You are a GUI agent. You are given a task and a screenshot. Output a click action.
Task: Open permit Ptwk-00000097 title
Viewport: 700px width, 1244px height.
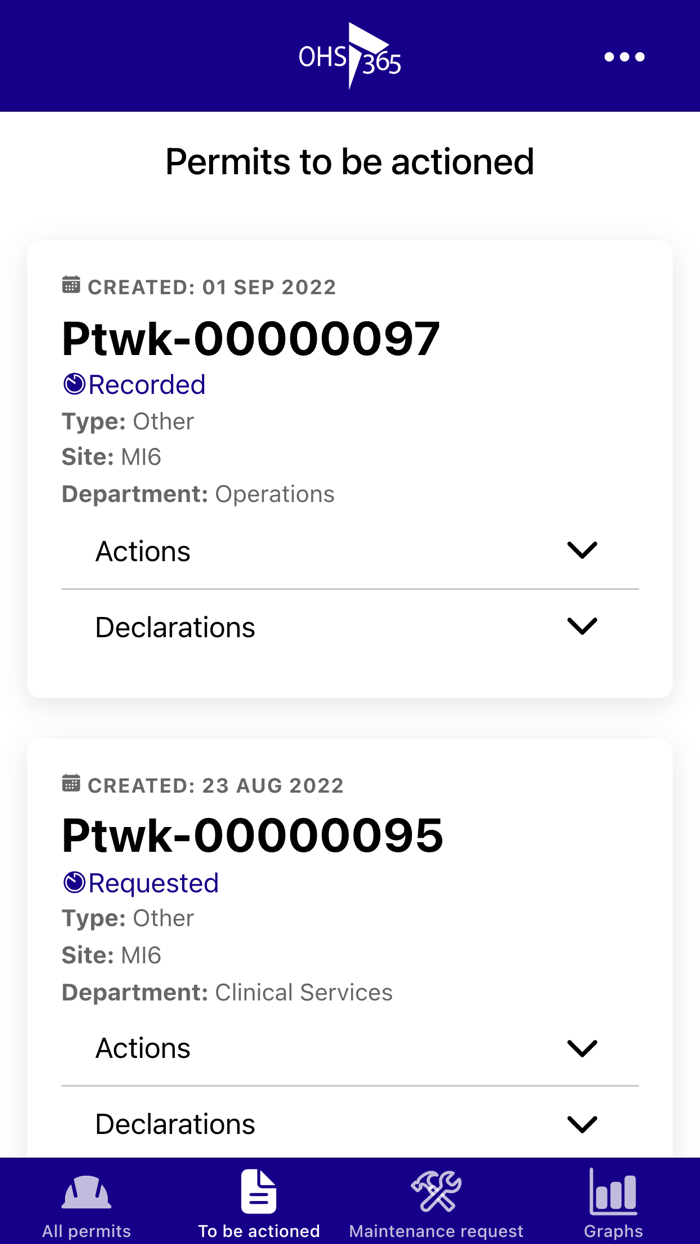tap(251, 338)
